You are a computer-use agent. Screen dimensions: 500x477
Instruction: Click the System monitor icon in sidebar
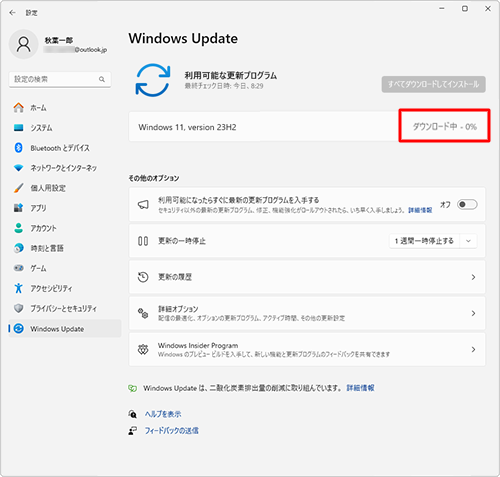pos(19,128)
